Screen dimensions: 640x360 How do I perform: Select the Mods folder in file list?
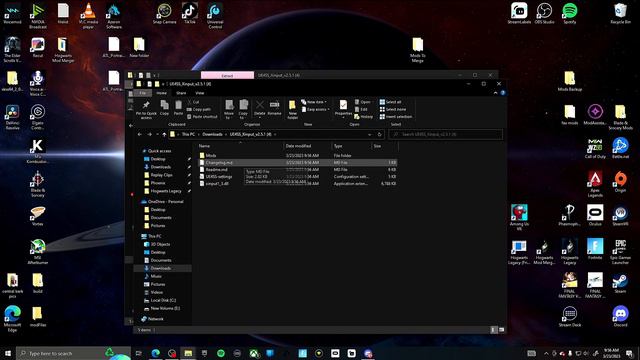pyautogui.click(x=211, y=156)
